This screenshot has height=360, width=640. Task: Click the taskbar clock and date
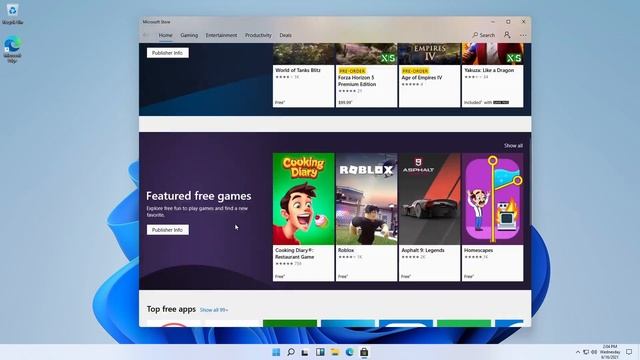pos(610,352)
